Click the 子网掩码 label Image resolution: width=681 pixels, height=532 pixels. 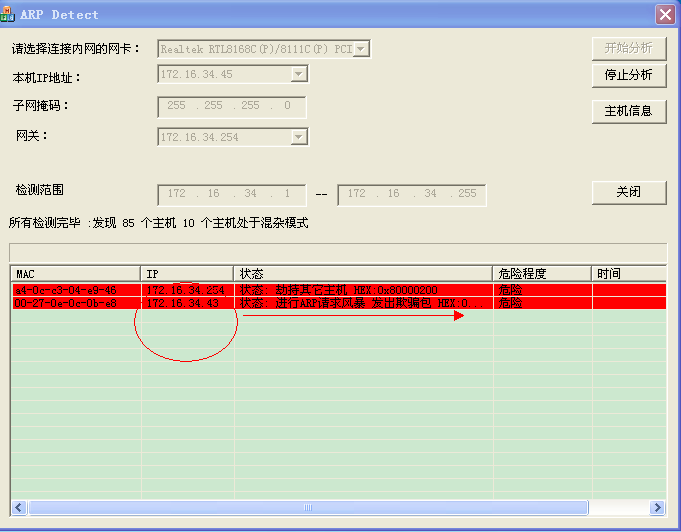click(x=41, y=106)
